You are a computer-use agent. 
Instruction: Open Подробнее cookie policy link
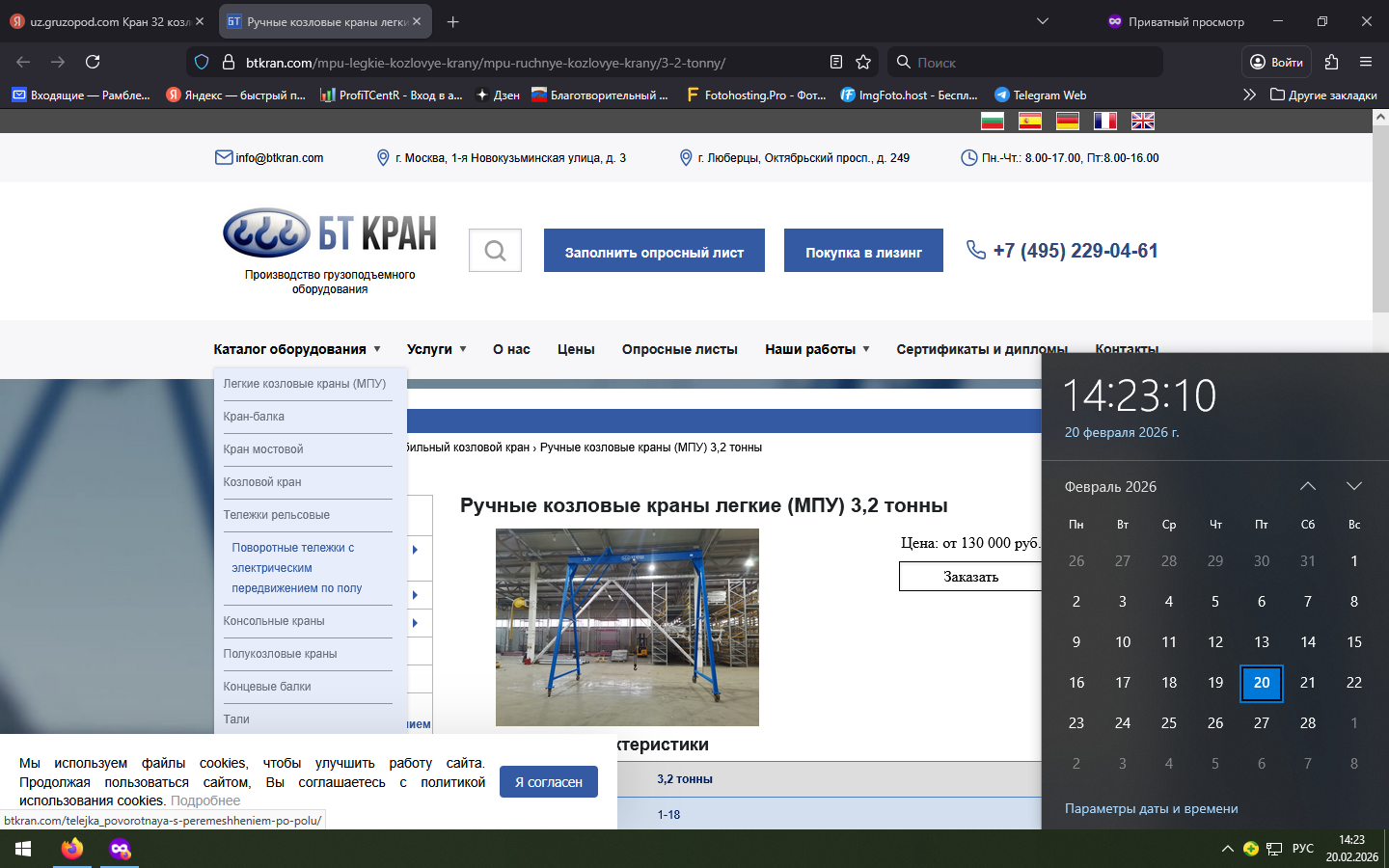[205, 800]
